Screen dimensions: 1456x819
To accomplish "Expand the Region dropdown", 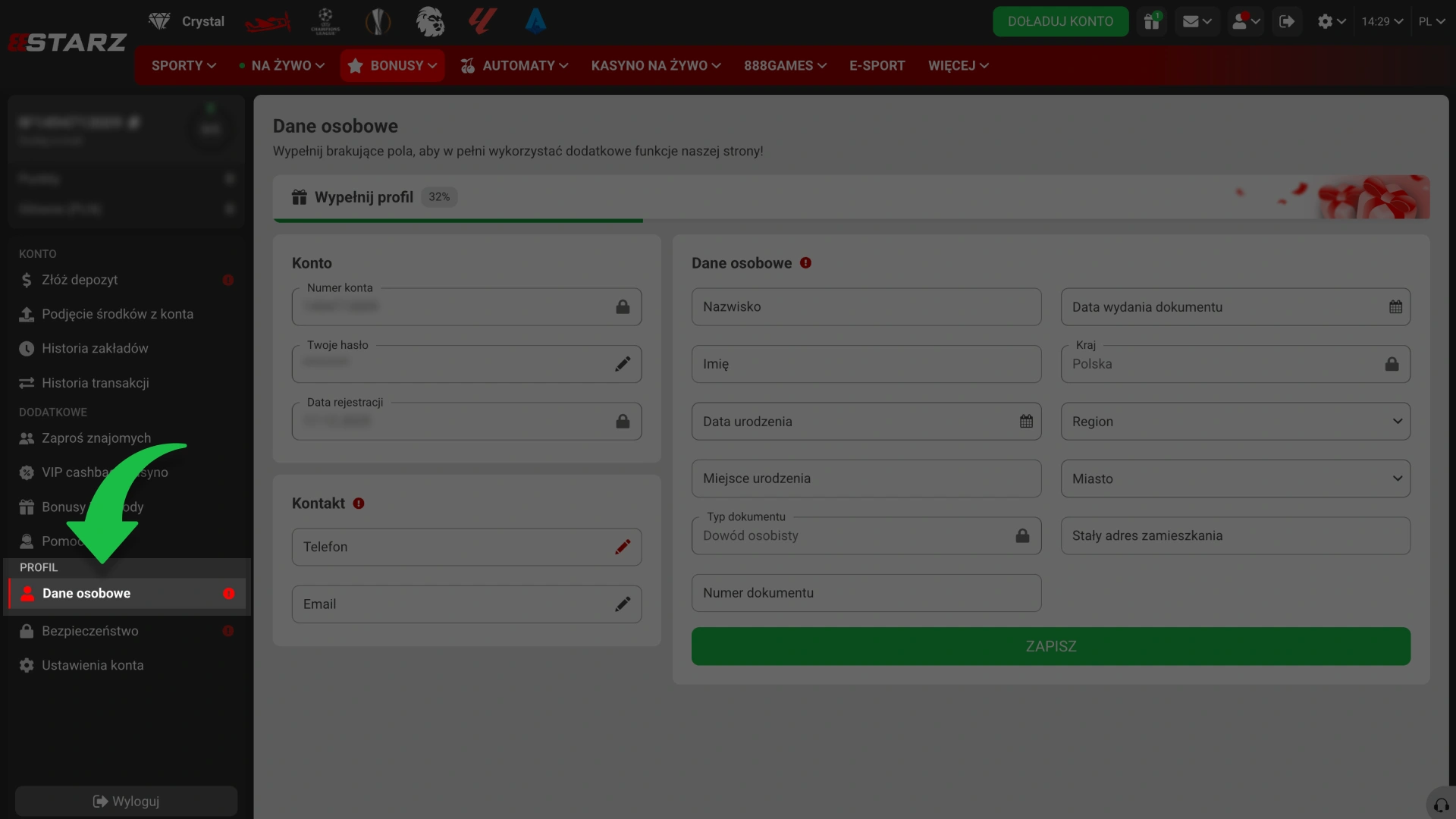I will coord(1235,422).
